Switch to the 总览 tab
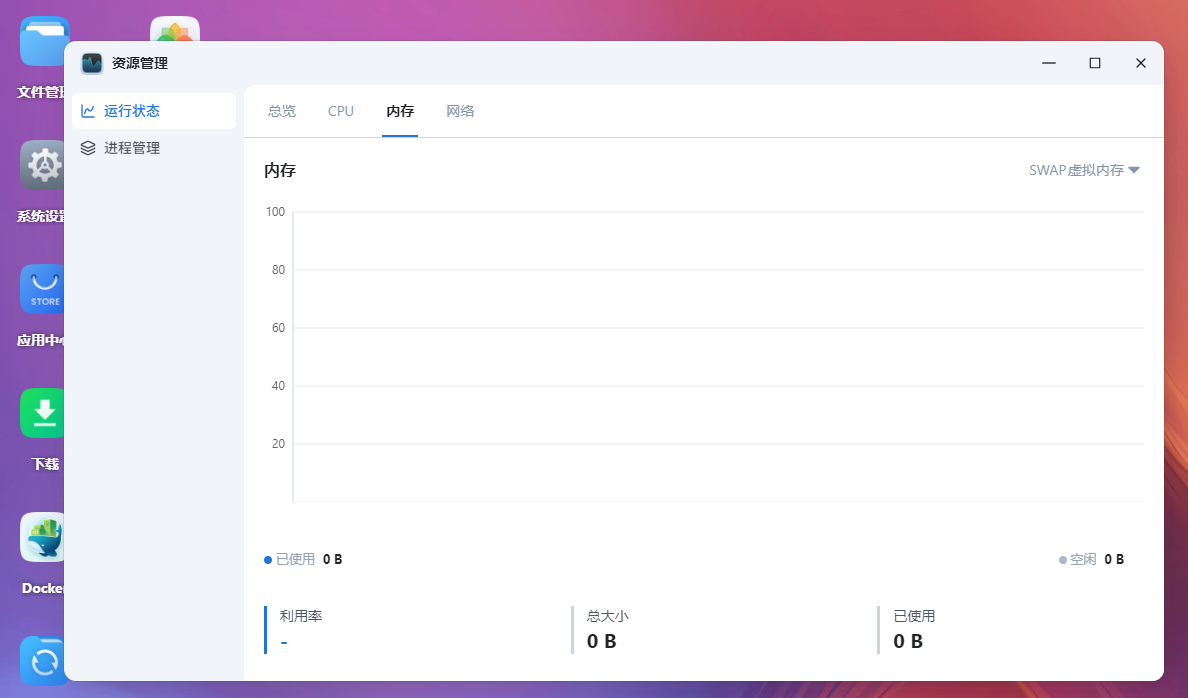 tap(282, 111)
